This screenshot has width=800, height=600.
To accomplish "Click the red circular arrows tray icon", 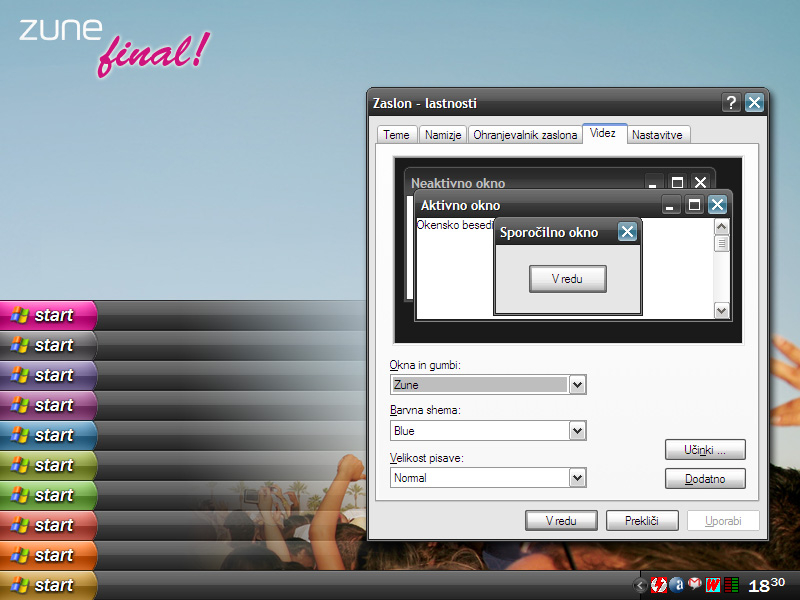I will click(659, 585).
